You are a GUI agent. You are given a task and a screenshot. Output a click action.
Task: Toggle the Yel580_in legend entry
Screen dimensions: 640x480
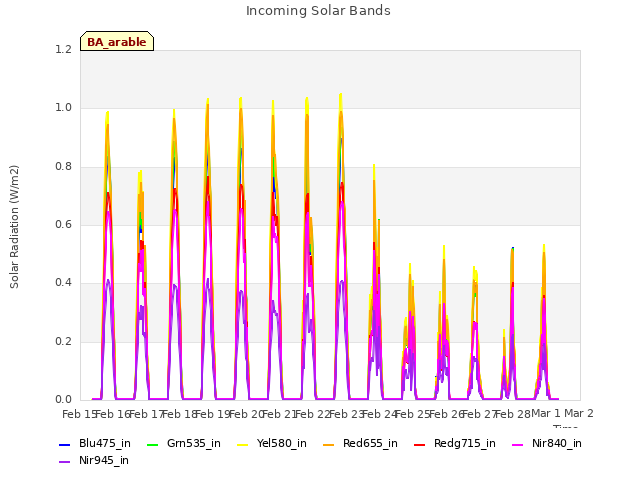[272, 444]
